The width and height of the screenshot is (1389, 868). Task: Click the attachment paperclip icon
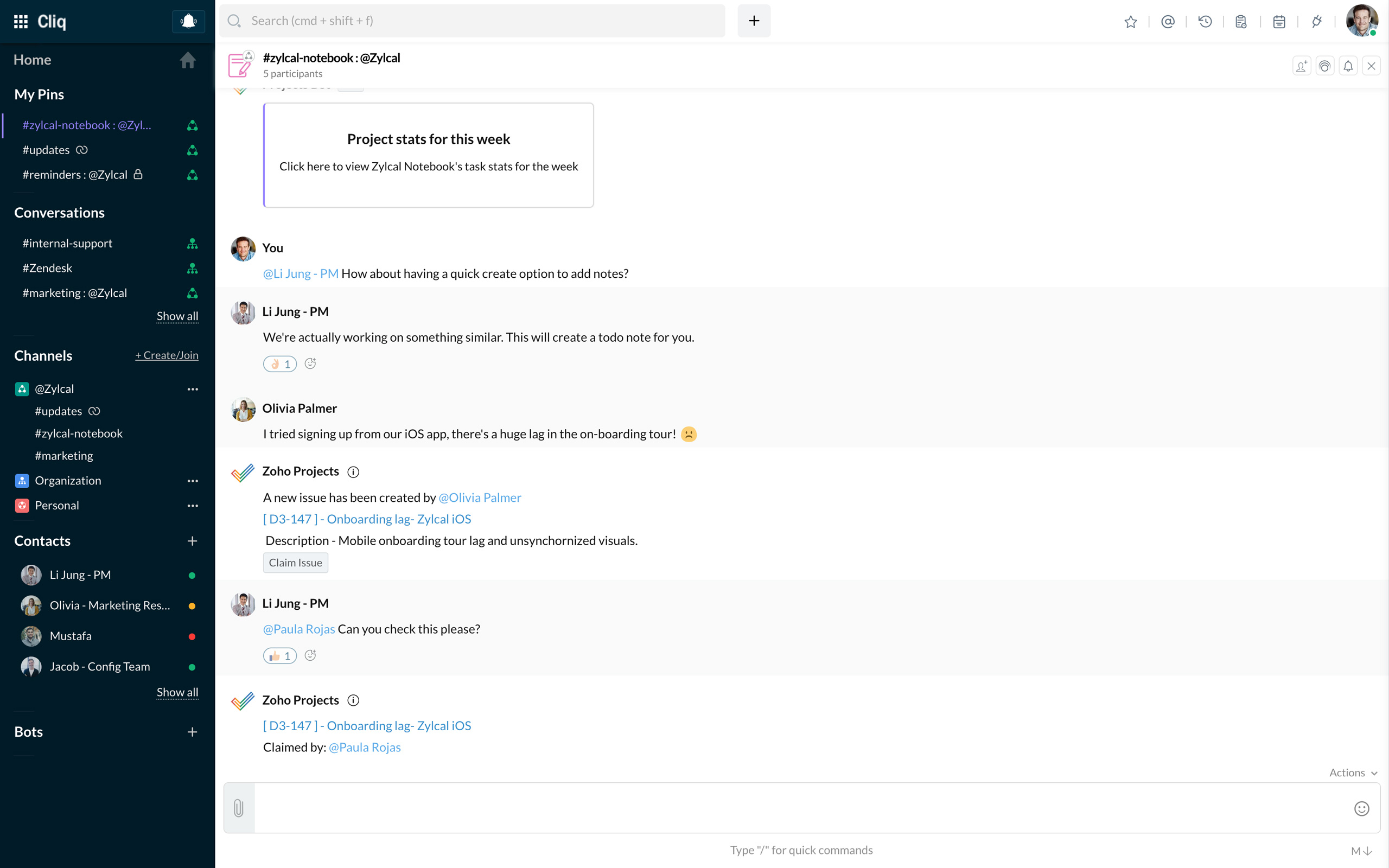tap(239, 808)
